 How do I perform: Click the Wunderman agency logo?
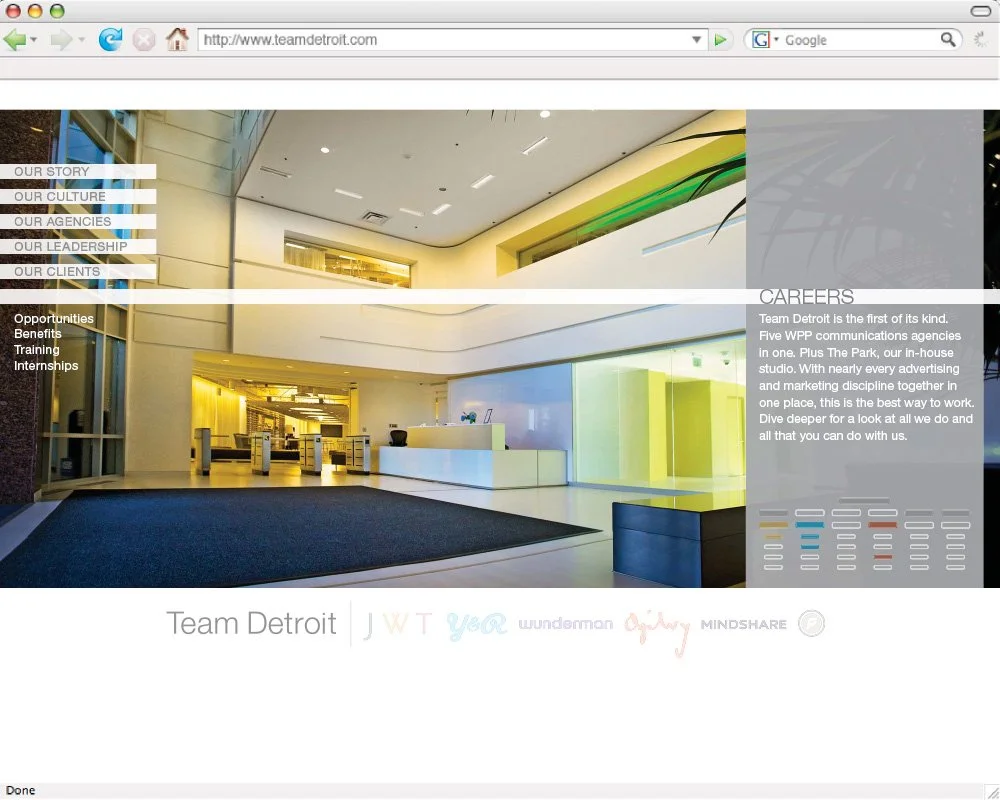point(566,624)
